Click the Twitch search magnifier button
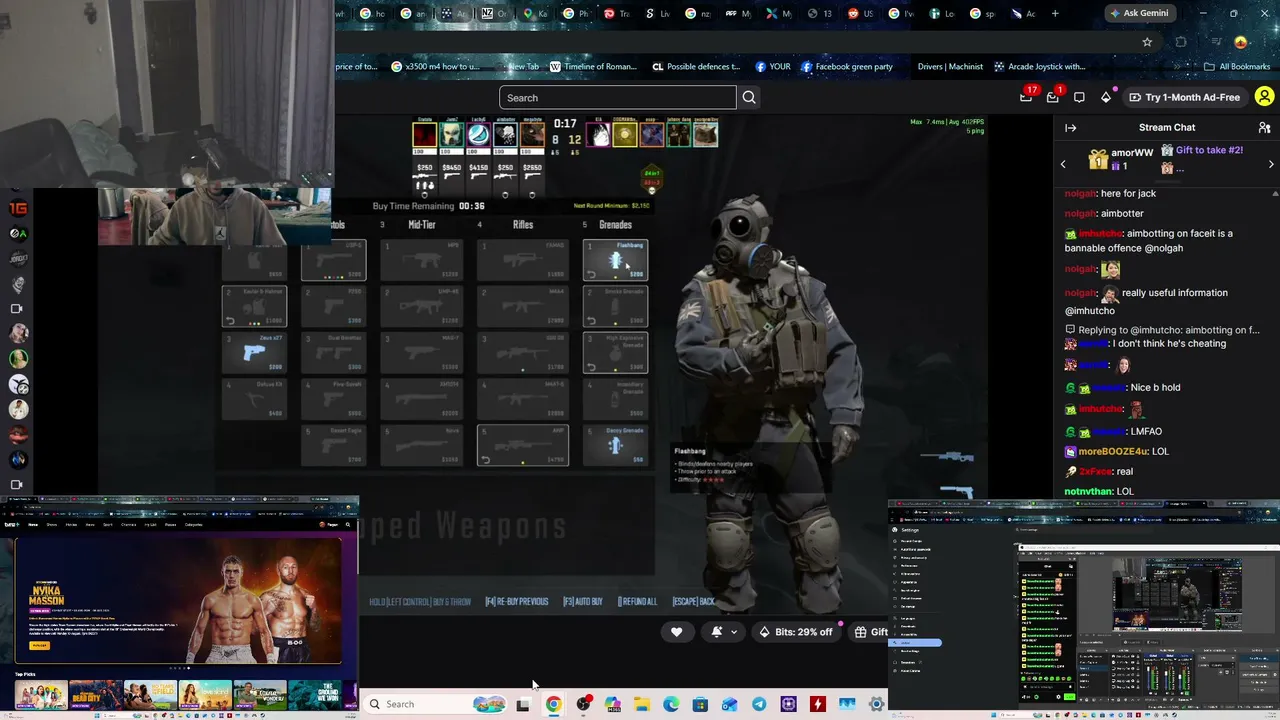Viewport: 1280px width, 720px height. click(749, 97)
